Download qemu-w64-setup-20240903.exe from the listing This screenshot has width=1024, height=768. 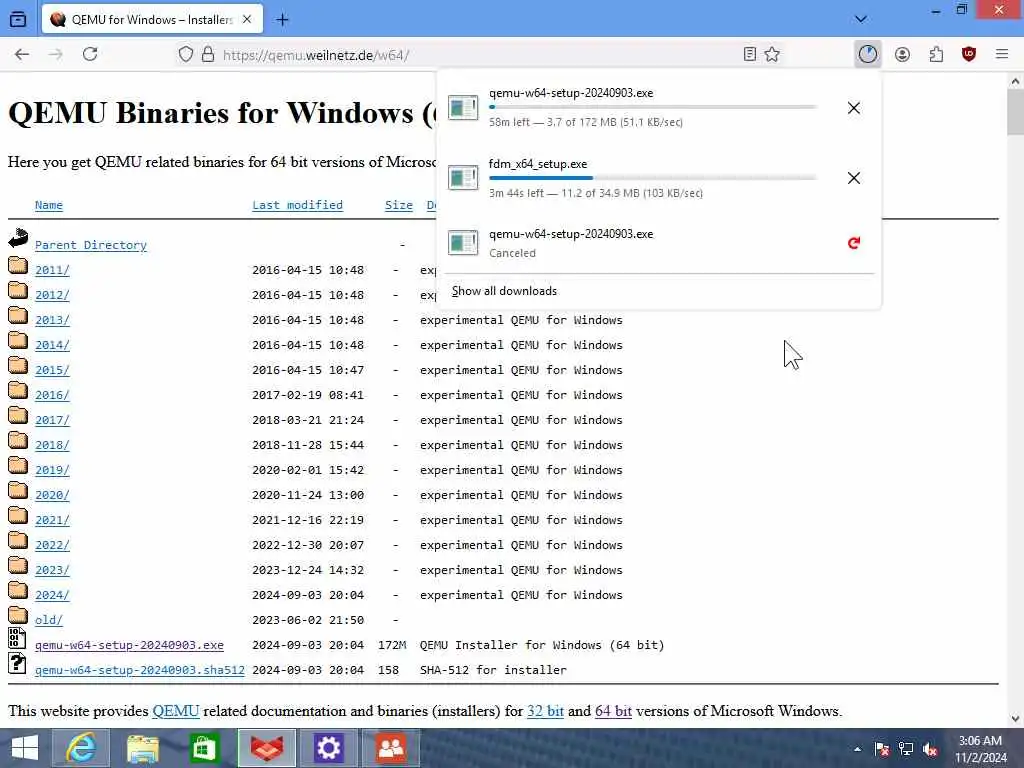point(129,645)
